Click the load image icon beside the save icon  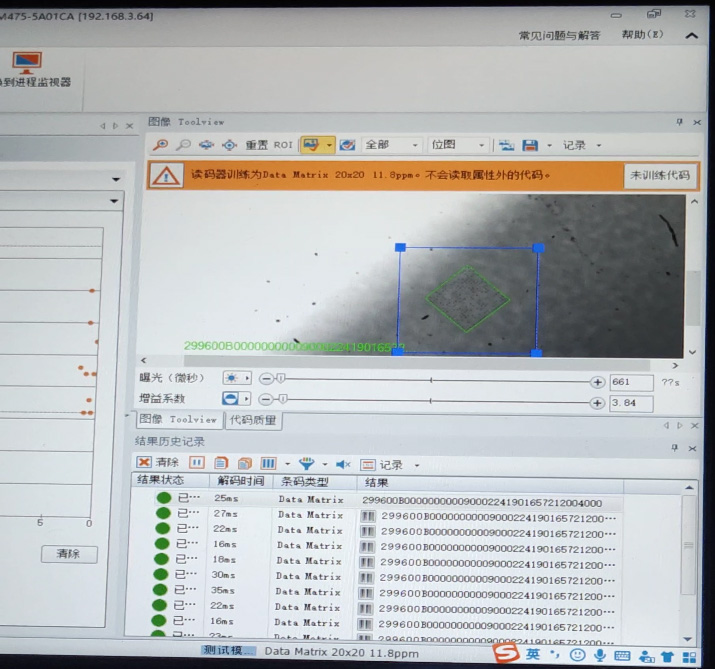pyautogui.click(x=506, y=145)
